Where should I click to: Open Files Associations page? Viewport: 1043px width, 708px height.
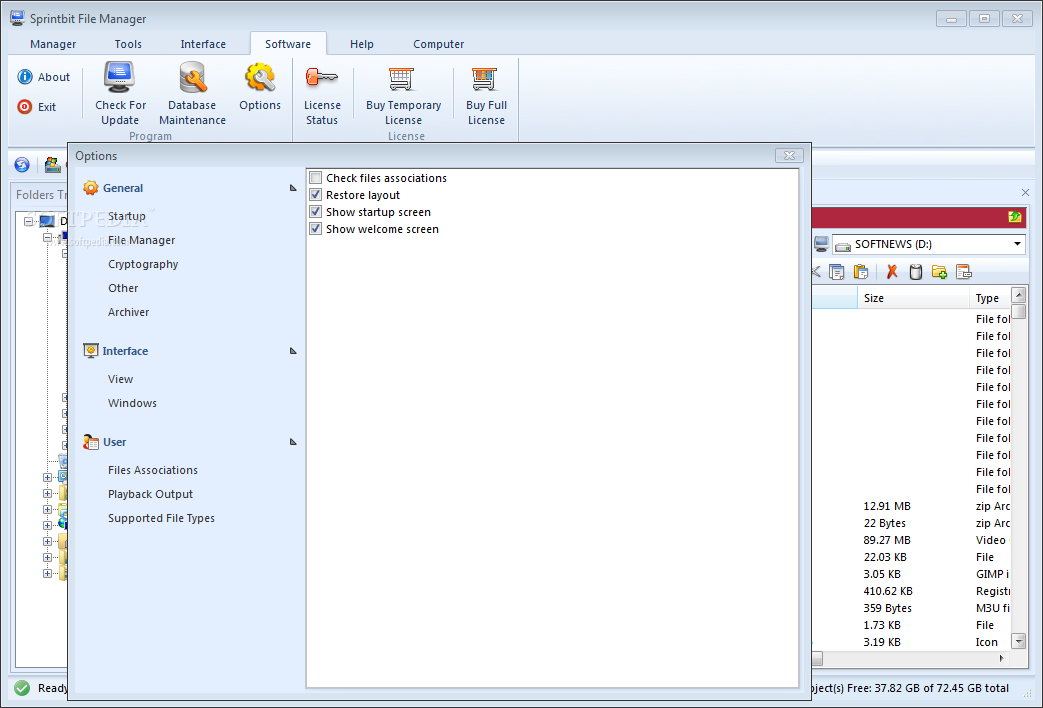(153, 470)
